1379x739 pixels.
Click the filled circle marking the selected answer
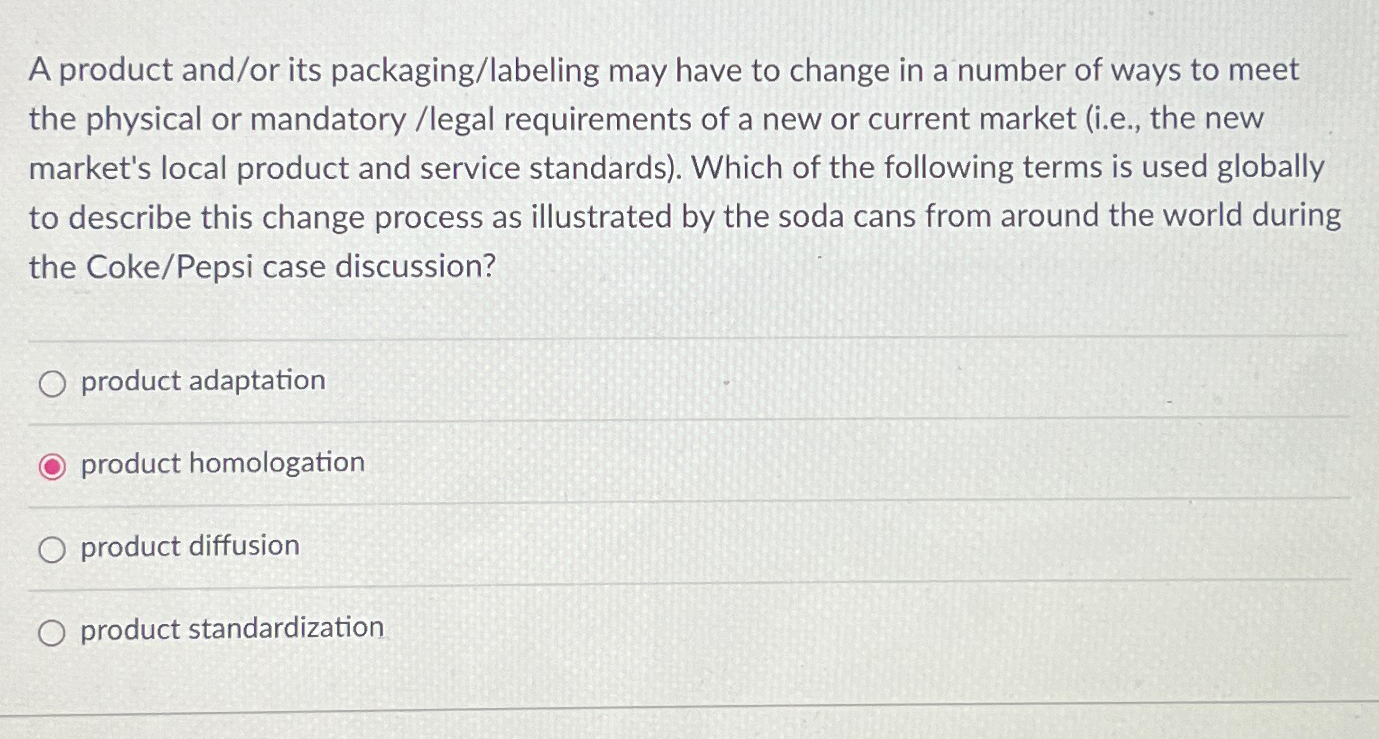pyautogui.click(x=52, y=463)
